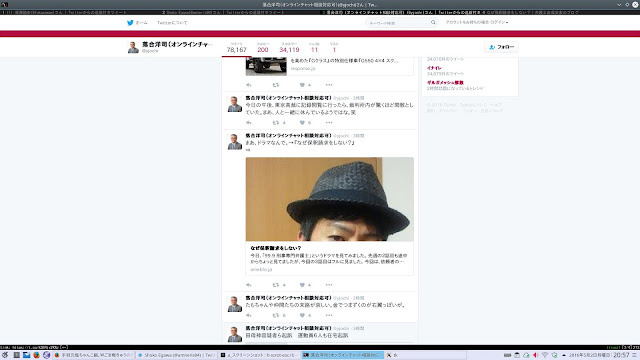Like the 東京高裁 tweet
640x360 pixels.
point(302,122)
